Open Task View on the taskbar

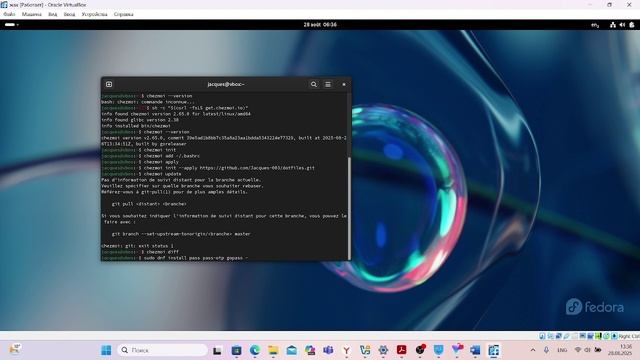217,350
